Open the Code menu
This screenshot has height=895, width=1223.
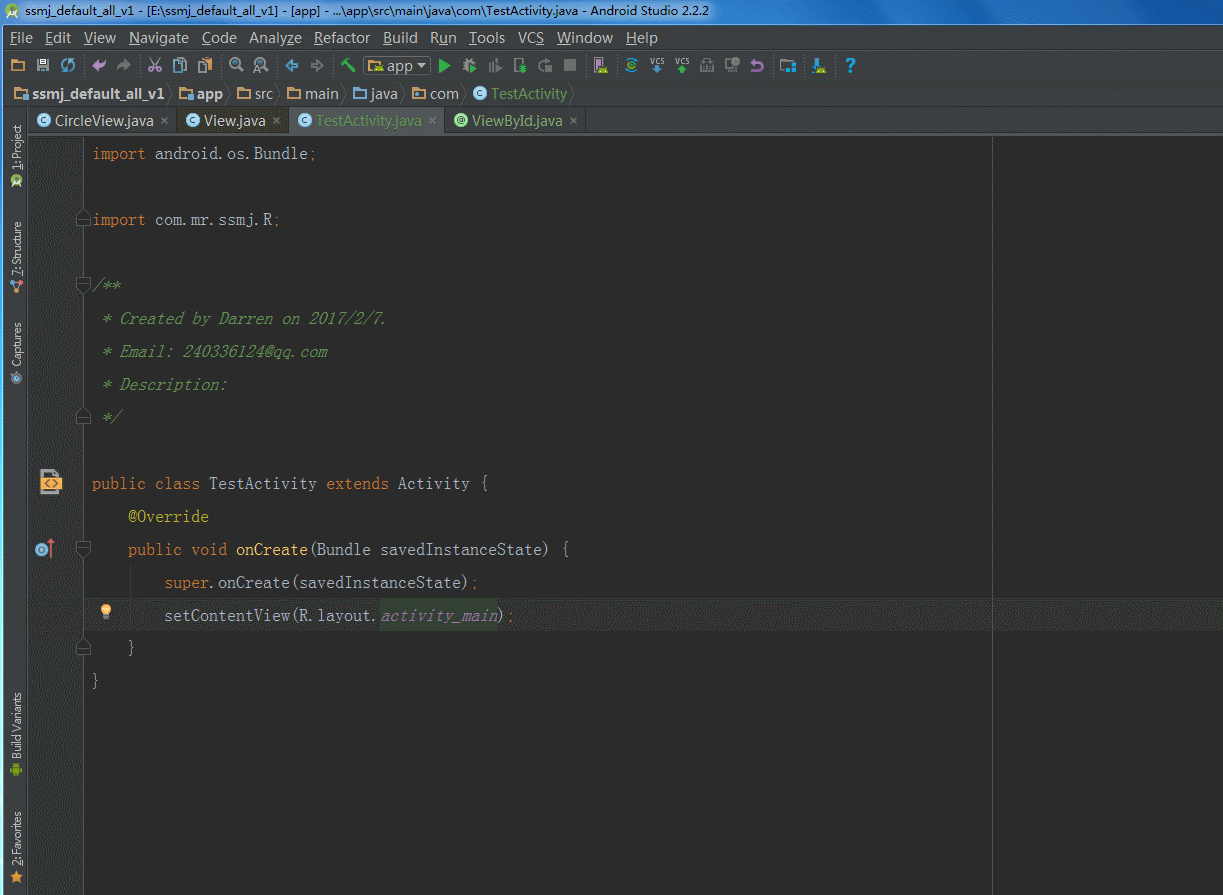click(219, 38)
